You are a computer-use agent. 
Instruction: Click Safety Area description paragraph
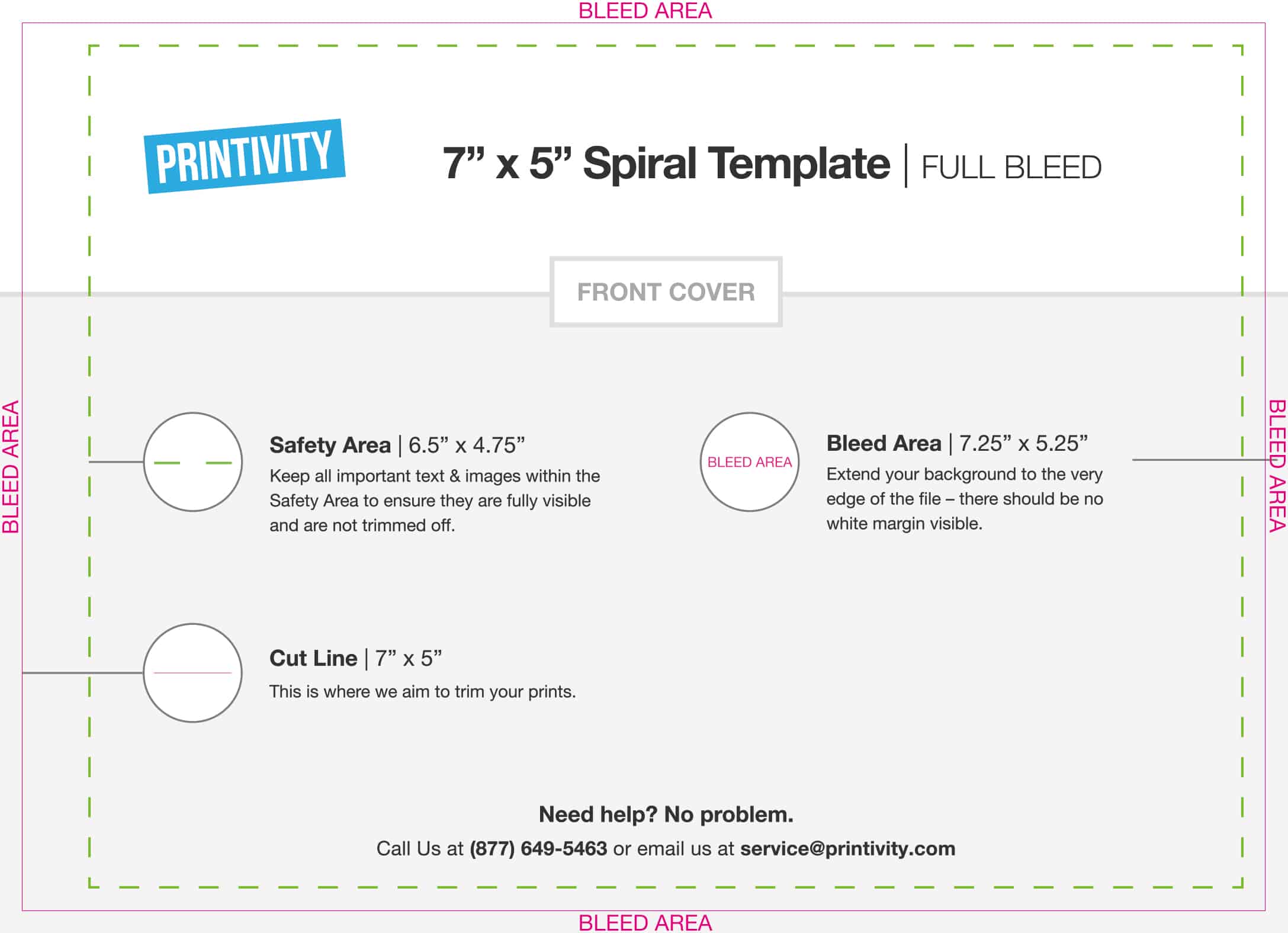[435, 501]
